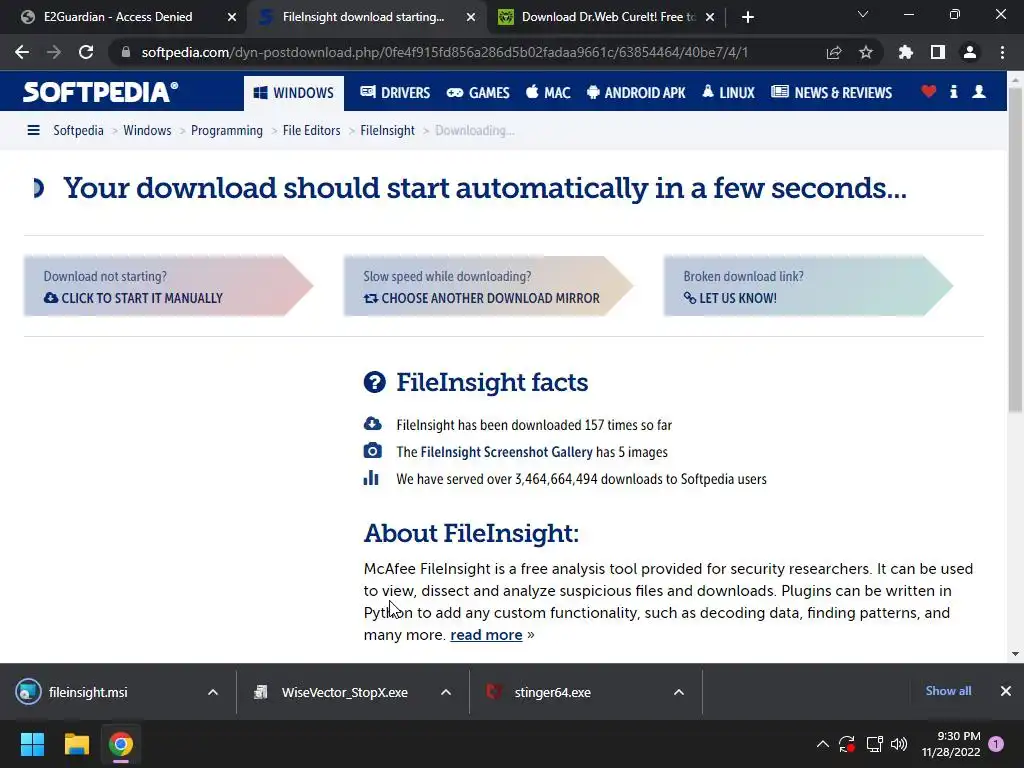
Task: Expand options for stinger64.exe download
Action: coord(679,692)
